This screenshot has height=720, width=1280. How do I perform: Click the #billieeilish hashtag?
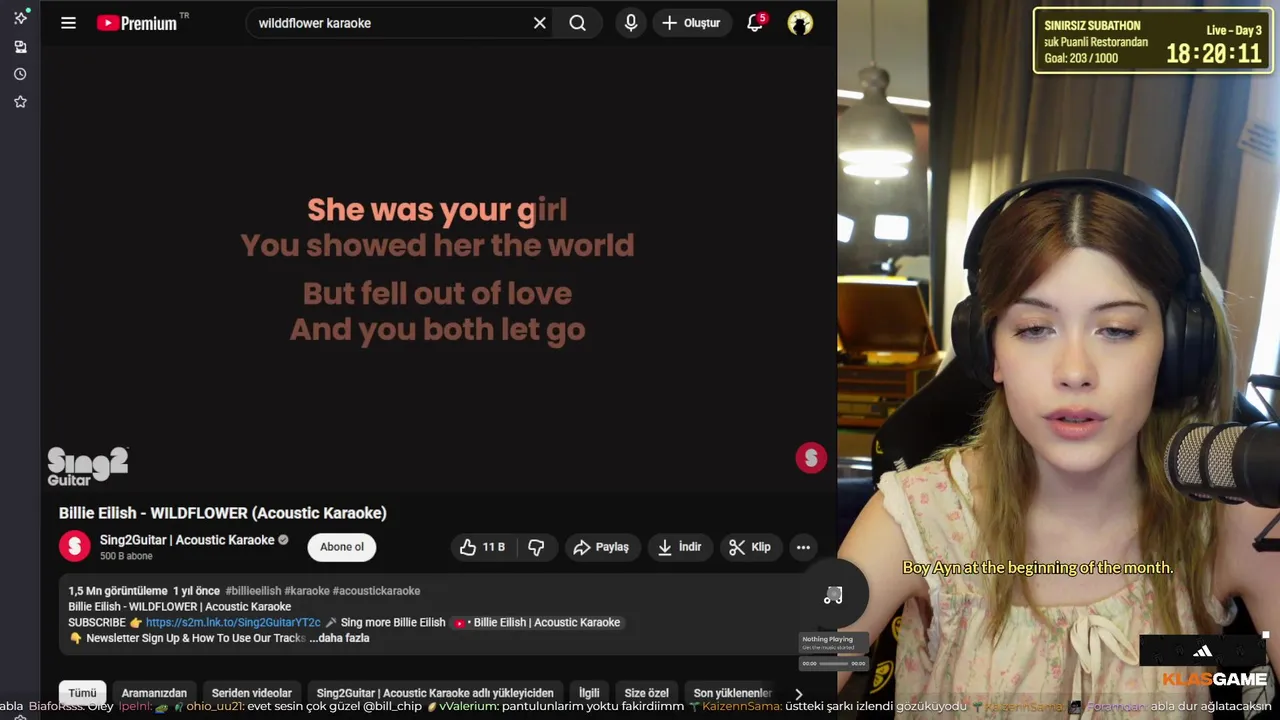pyautogui.click(x=253, y=591)
